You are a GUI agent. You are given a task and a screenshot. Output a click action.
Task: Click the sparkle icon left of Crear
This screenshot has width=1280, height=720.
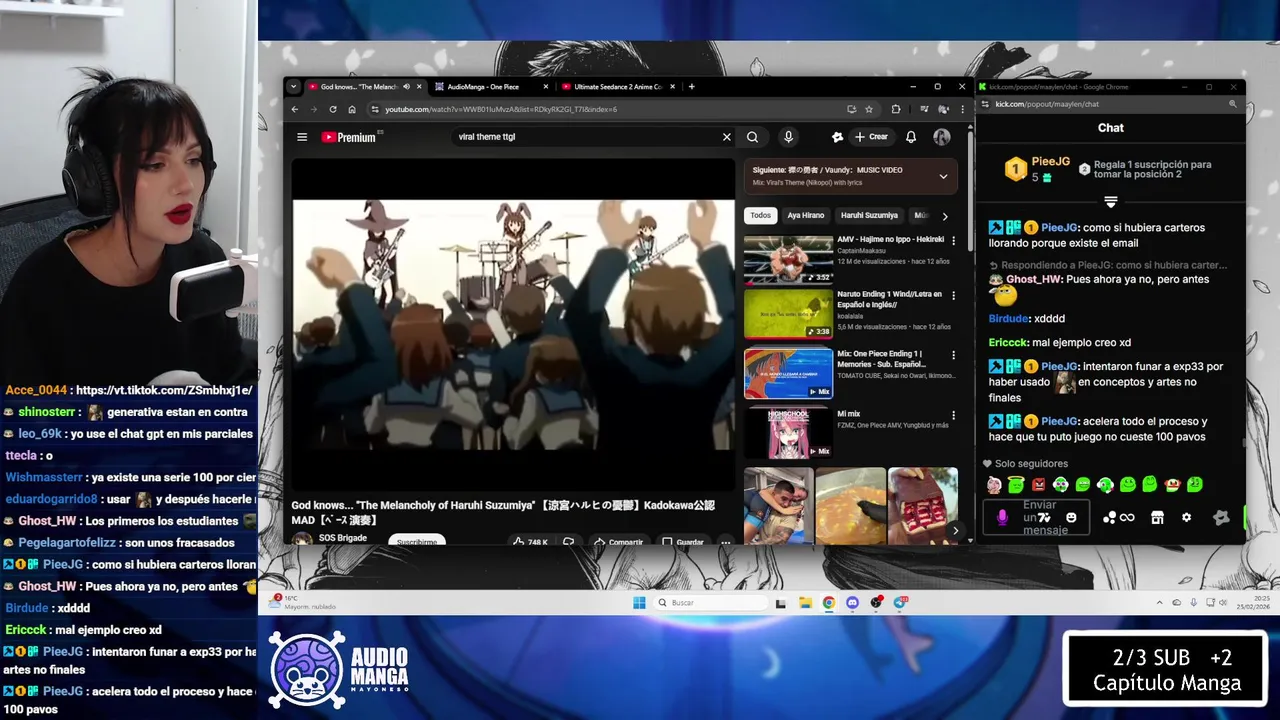pos(837,137)
